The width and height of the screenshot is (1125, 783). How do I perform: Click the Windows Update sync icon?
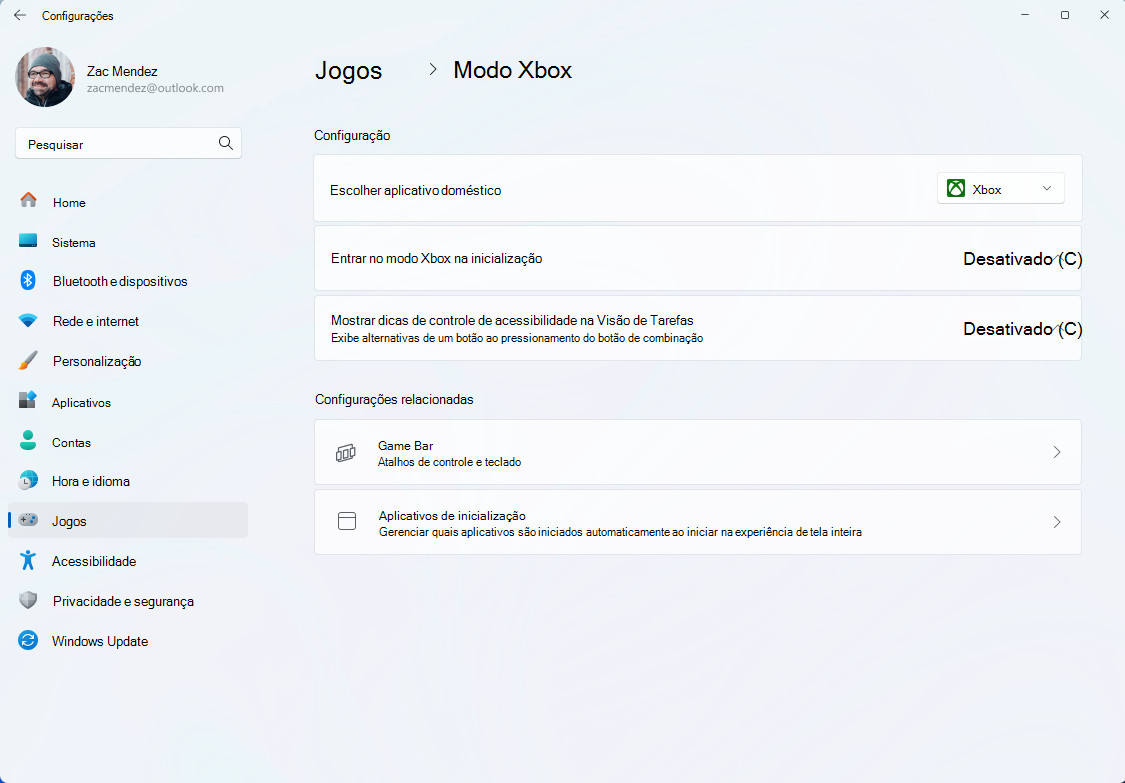pos(28,640)
